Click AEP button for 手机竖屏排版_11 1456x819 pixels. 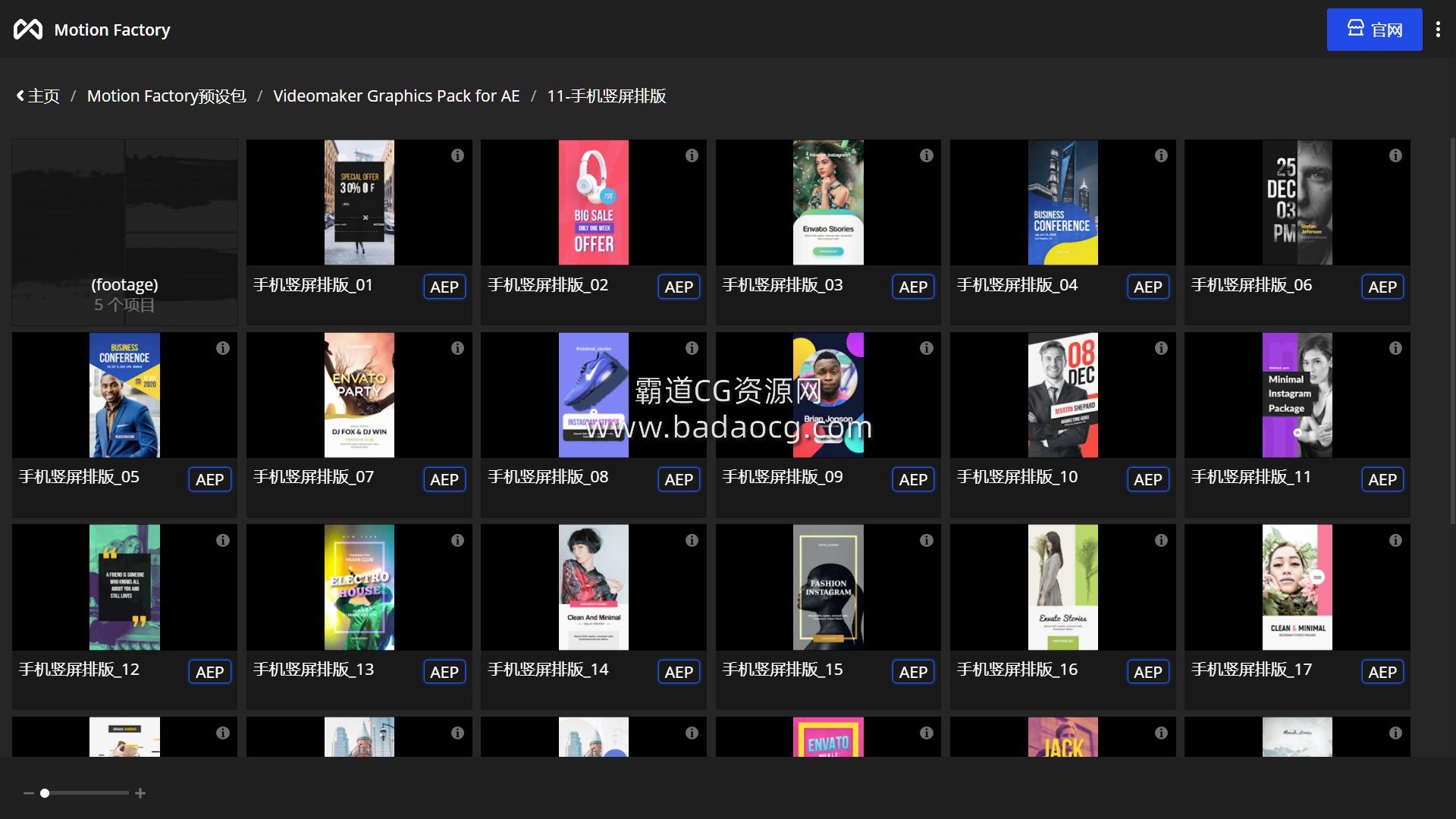coord(1382,479)
